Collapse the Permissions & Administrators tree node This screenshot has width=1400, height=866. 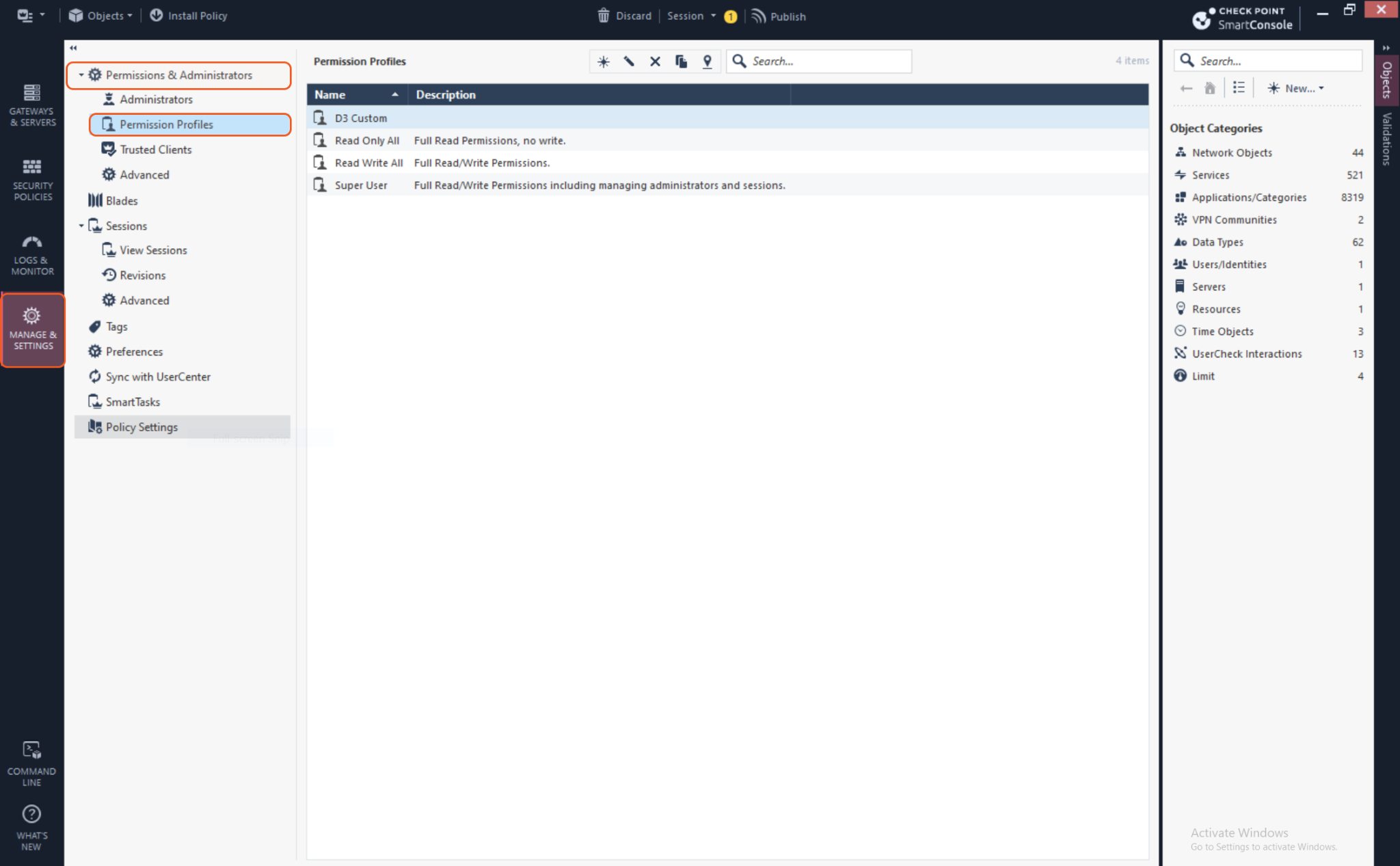point(81,75)
